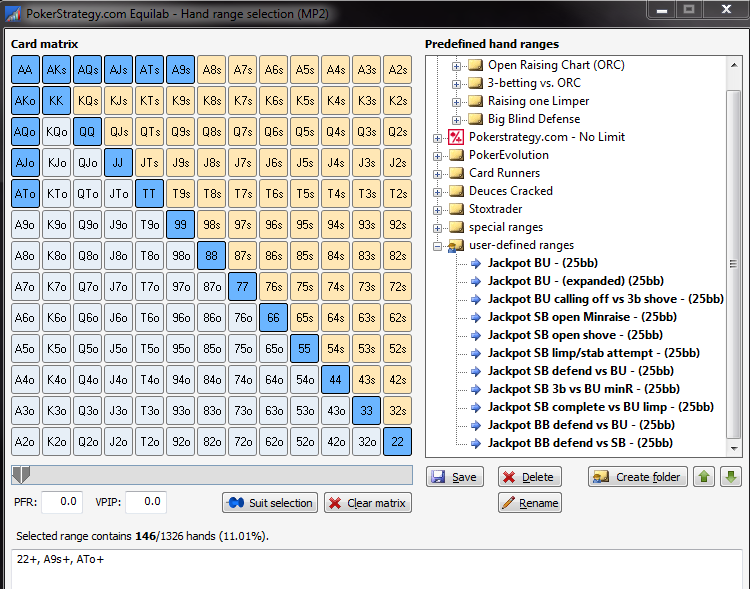
Task: Select Jackpot SB defend vs BU range
Action: 581,371
